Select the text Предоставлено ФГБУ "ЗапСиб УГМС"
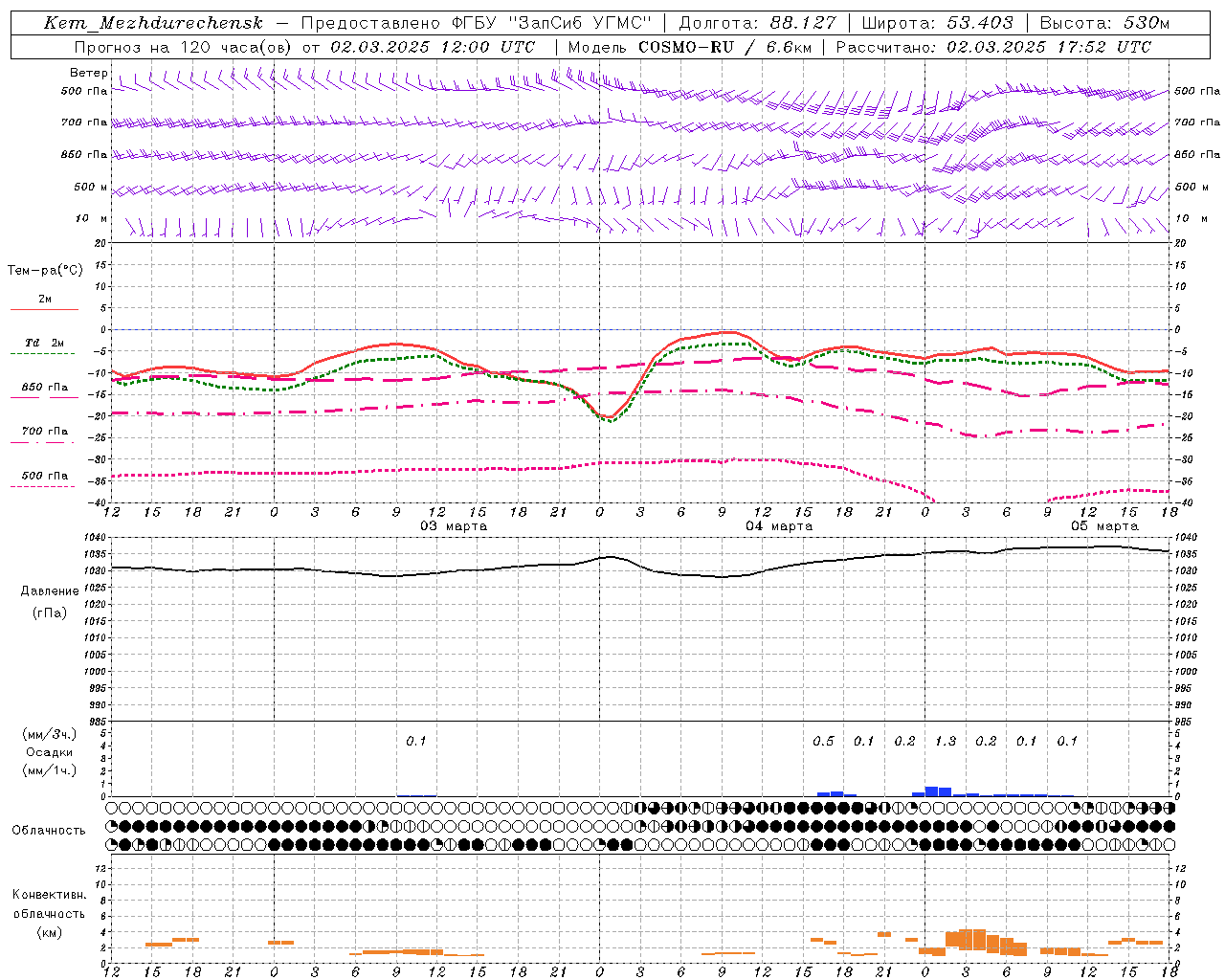1225x980 pixels. pyautogui.click(x=476, y=23)
